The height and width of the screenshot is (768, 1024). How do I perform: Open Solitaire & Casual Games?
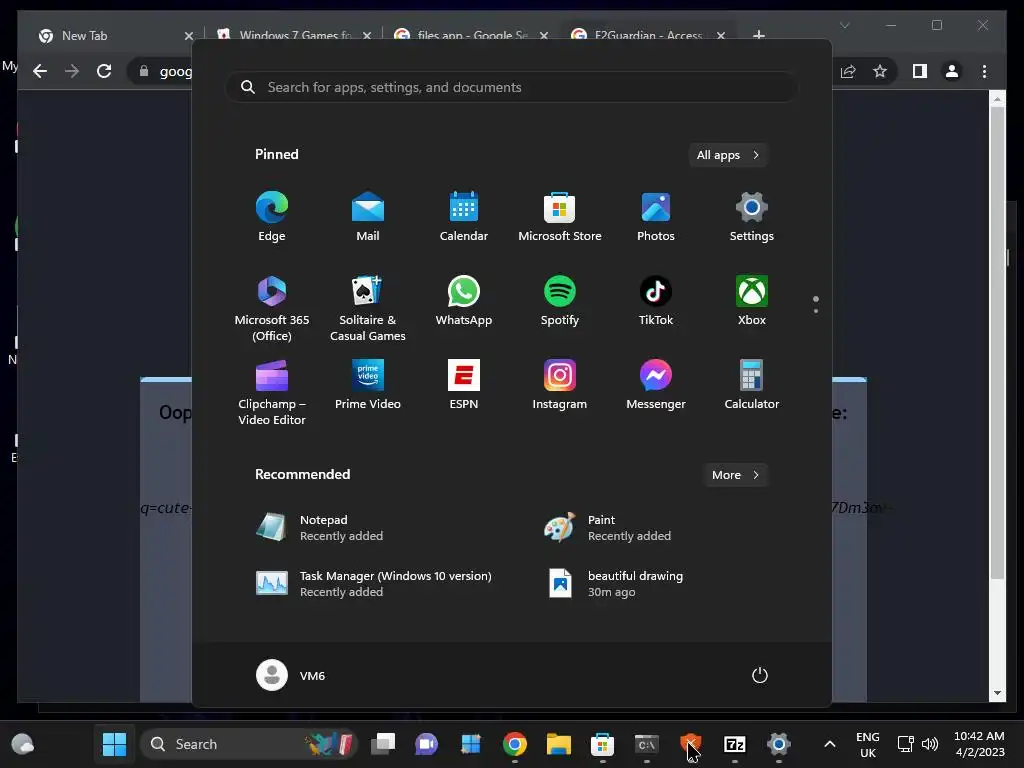[368, 308]
